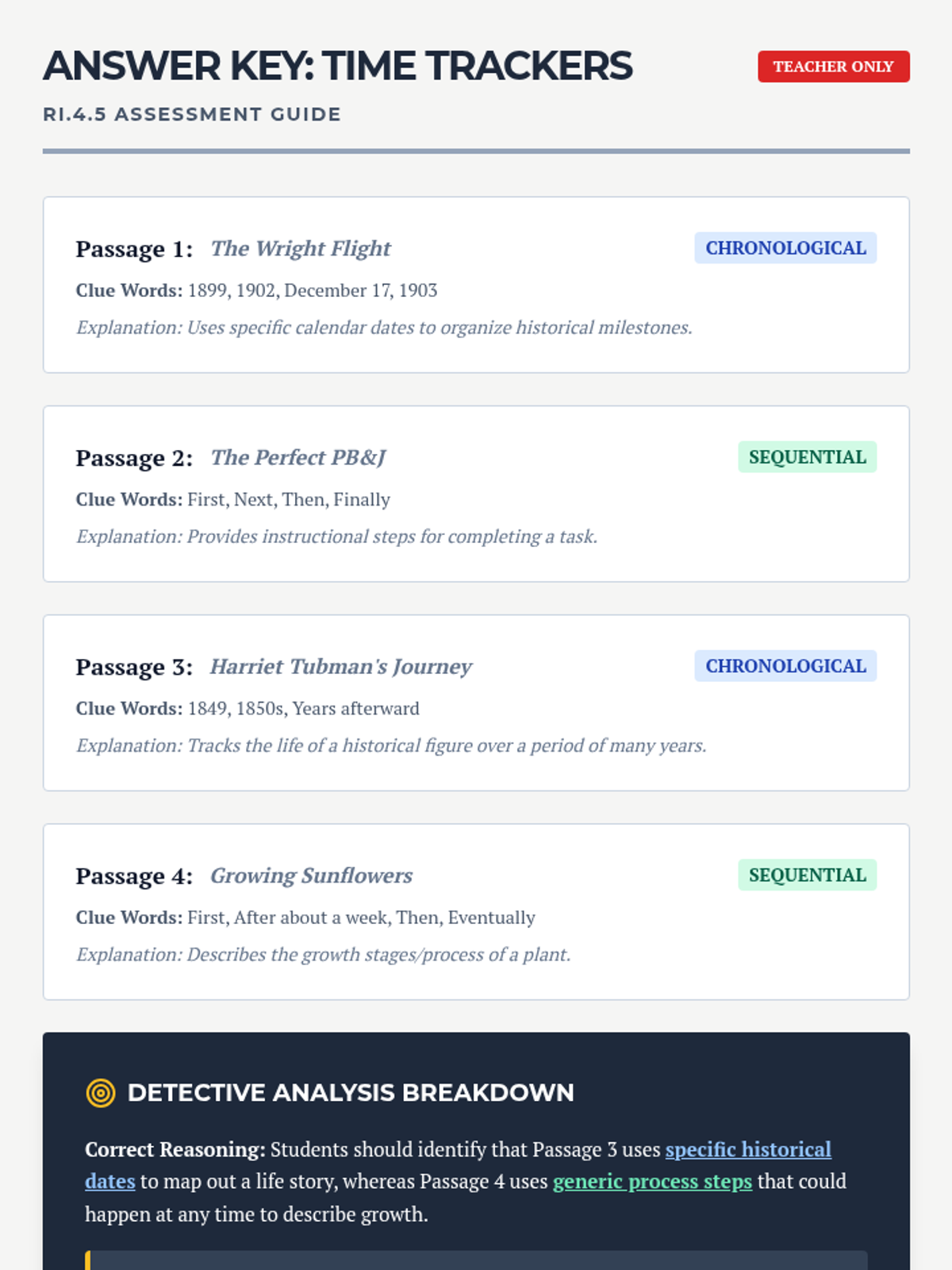Click 'The Perfect PB&J' passage title

coord(297,458)
